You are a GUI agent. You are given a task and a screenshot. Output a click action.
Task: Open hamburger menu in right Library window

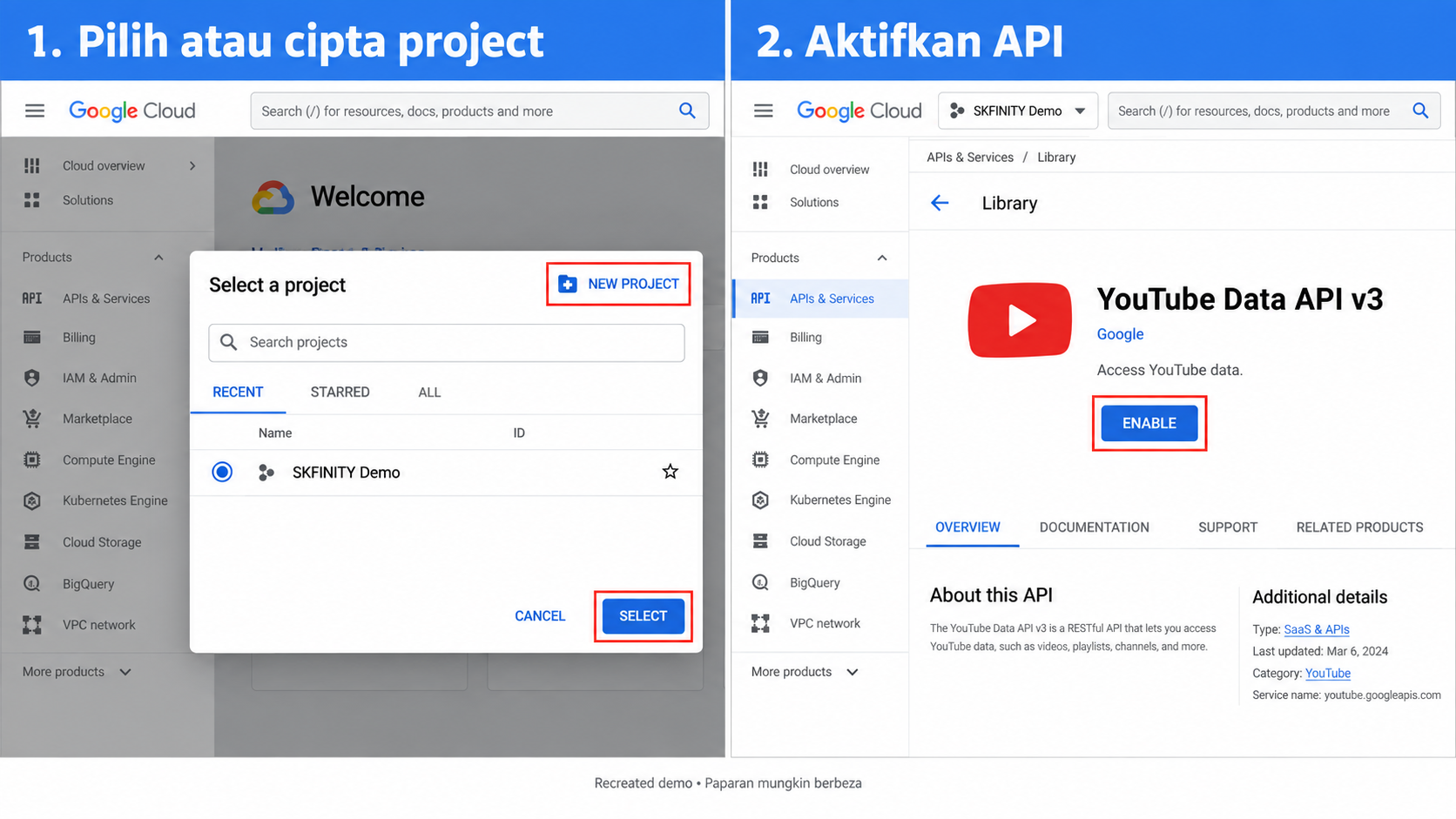pos(763,111)
